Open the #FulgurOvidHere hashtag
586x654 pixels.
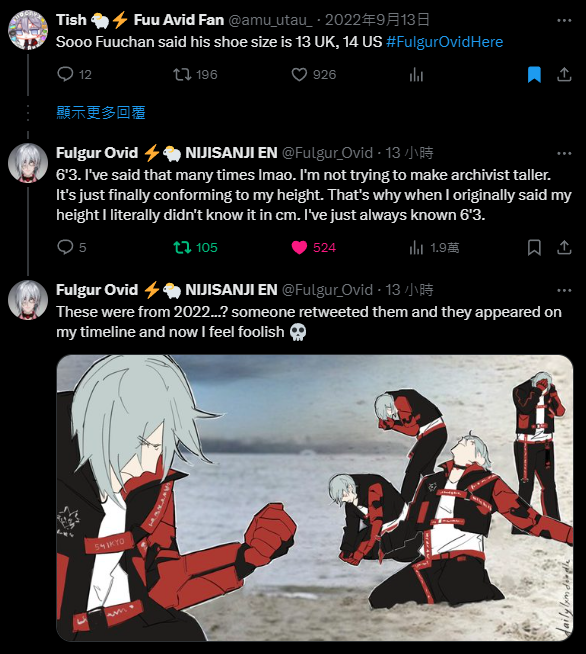[x=445, y=42]
